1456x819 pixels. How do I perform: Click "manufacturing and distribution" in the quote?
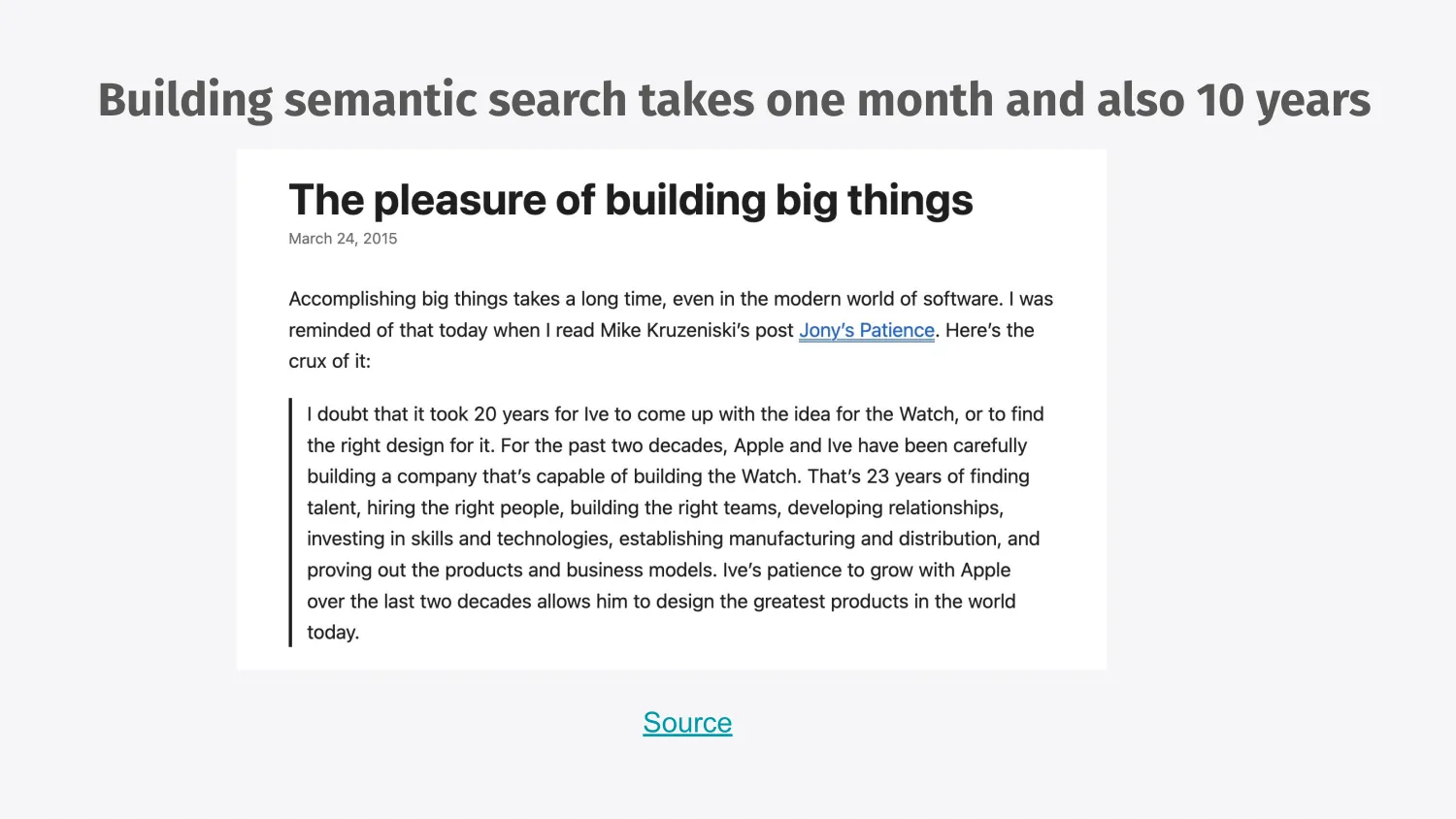(864, 539)
